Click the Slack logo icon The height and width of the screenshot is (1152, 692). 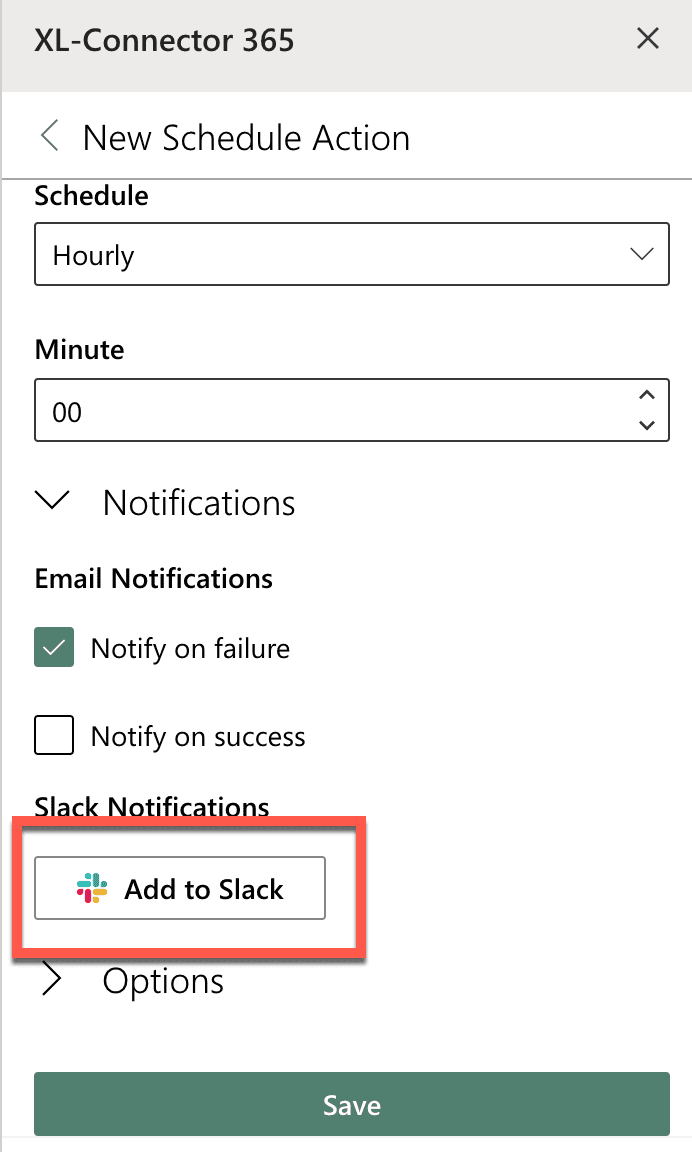pos(94,888)
